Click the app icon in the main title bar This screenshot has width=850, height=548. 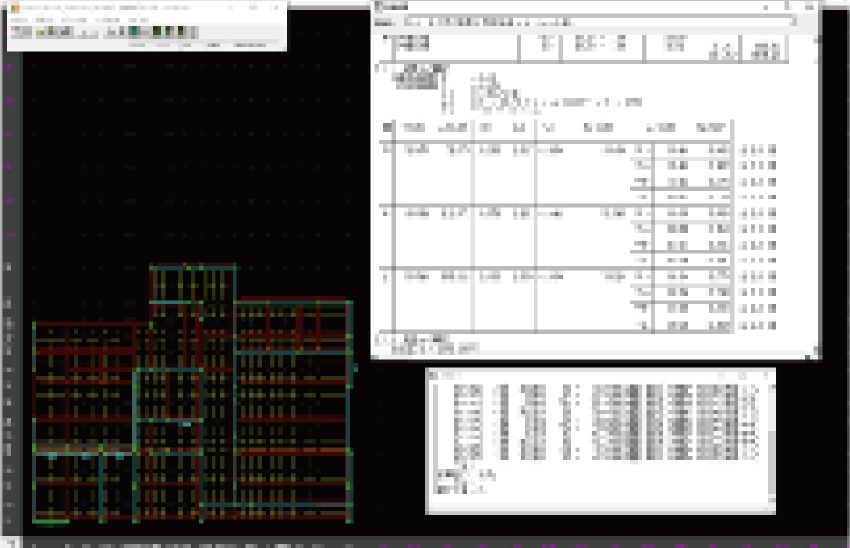[14, 7]
